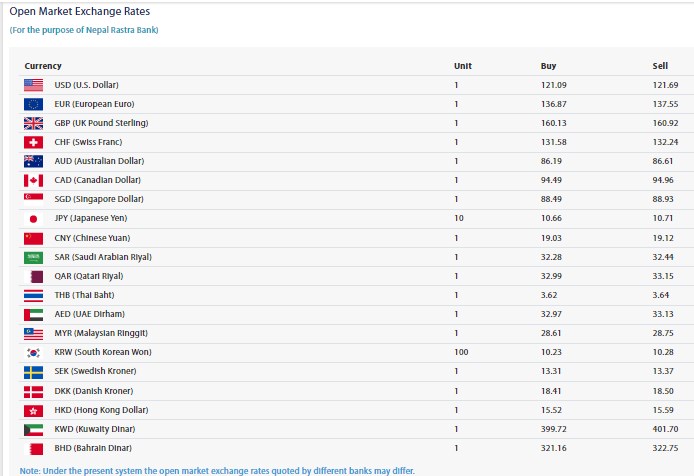This screenshot has width=694, height=476.
Task: Click the South Korean flag icon
Action: tap(33, 352)
